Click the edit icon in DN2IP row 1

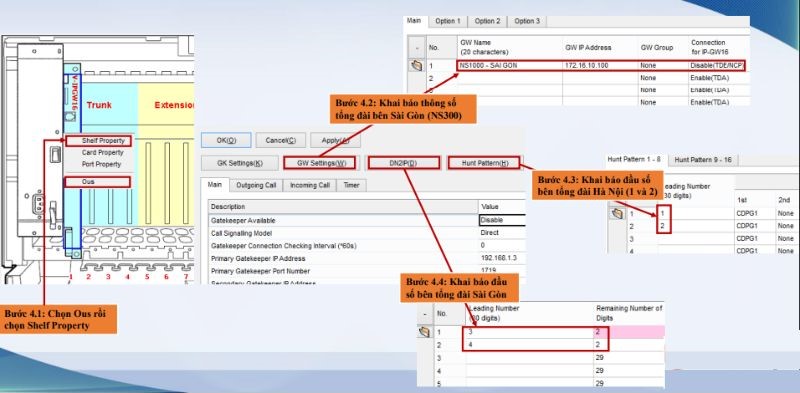click(424, 332)
